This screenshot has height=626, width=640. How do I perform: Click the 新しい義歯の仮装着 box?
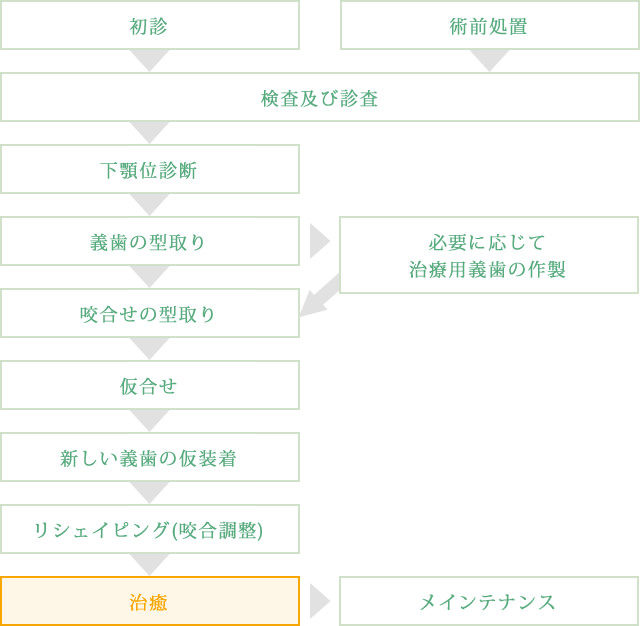(x=150, y=457)
